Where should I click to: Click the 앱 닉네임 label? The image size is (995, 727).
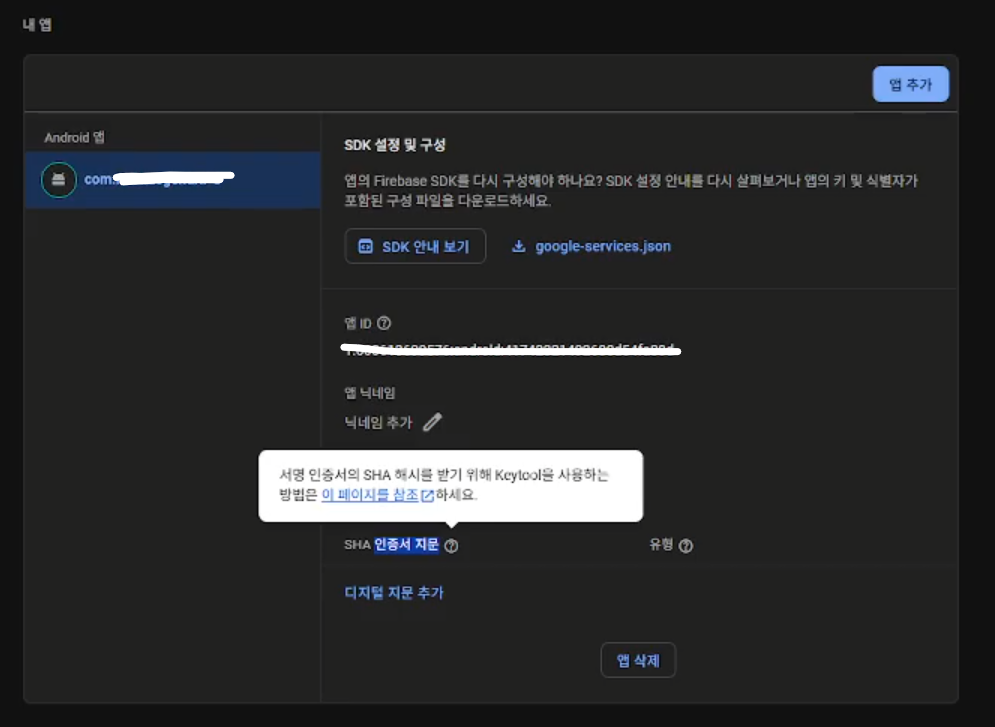click(370, 393)
